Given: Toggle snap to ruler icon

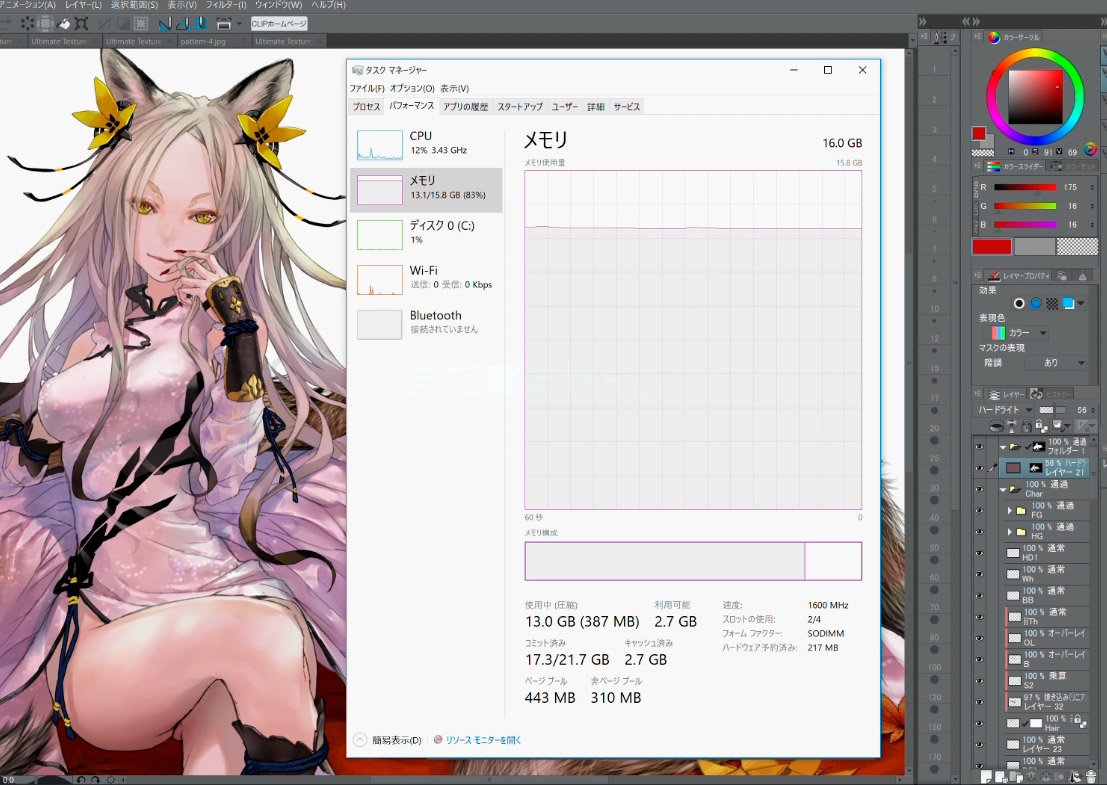Looking at the screenshot, I should pos(164,23).
